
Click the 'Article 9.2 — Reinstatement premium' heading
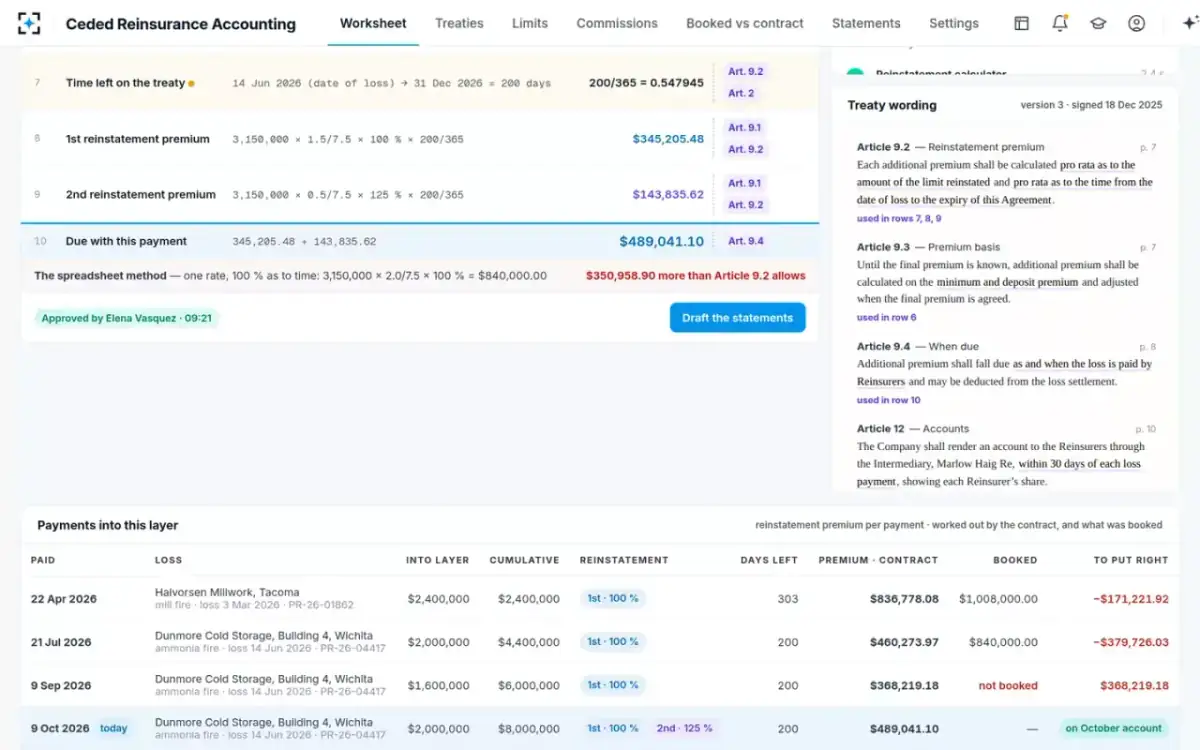point(950,147)
